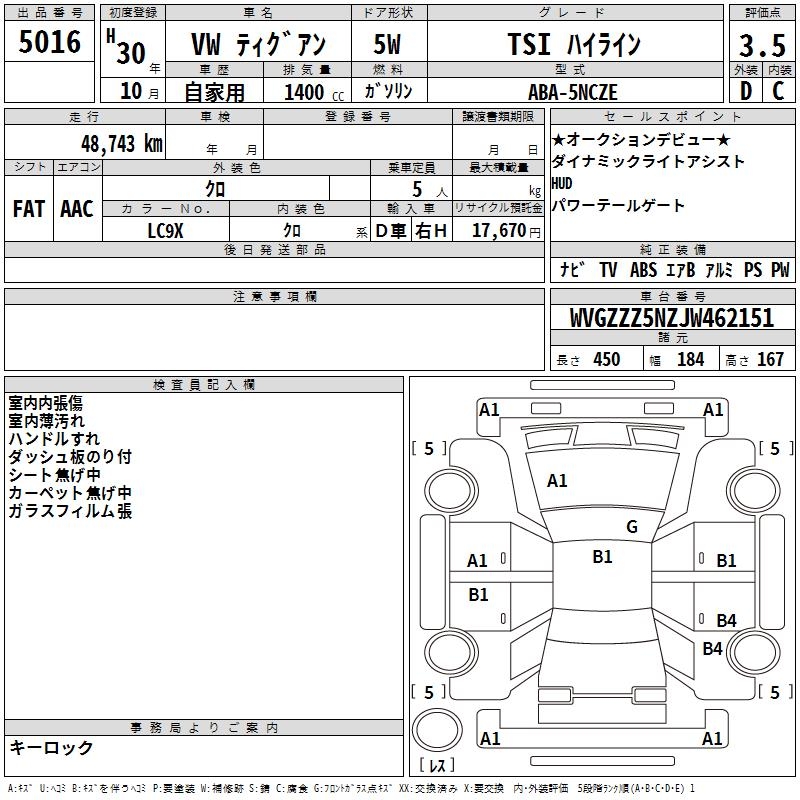Select width value 184
800x800 pixels.
coord(690,360)
